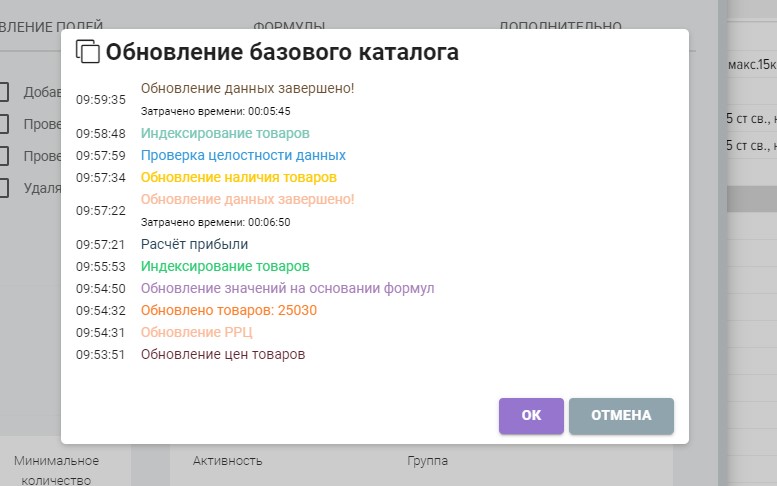This screenshot has width=777, height=486.
Task: Toggle the 'Удаля...' checkbox in the background
Action: tap(2, 188)
